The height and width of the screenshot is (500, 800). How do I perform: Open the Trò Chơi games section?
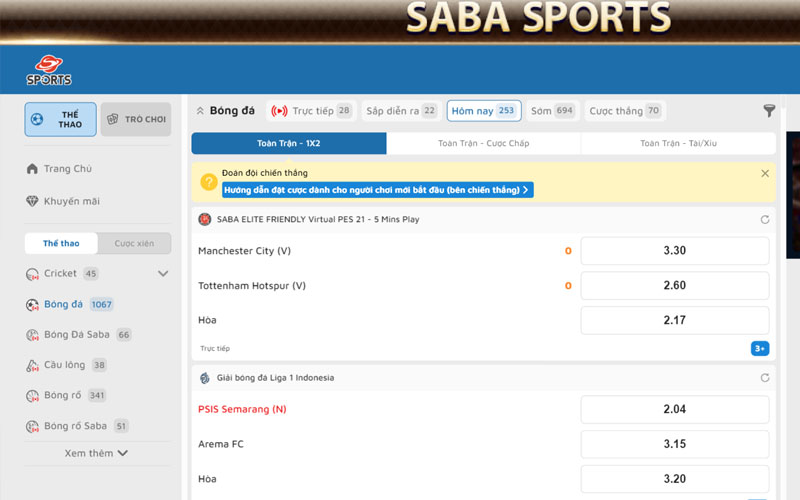[x=136, y=119]
